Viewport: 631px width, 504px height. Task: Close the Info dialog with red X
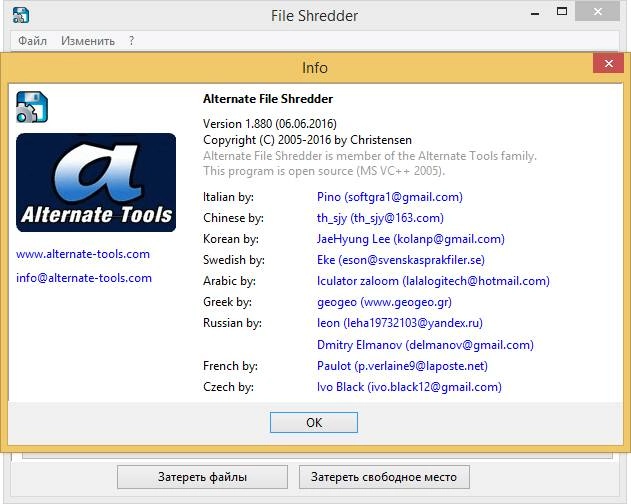pos(608,63)
